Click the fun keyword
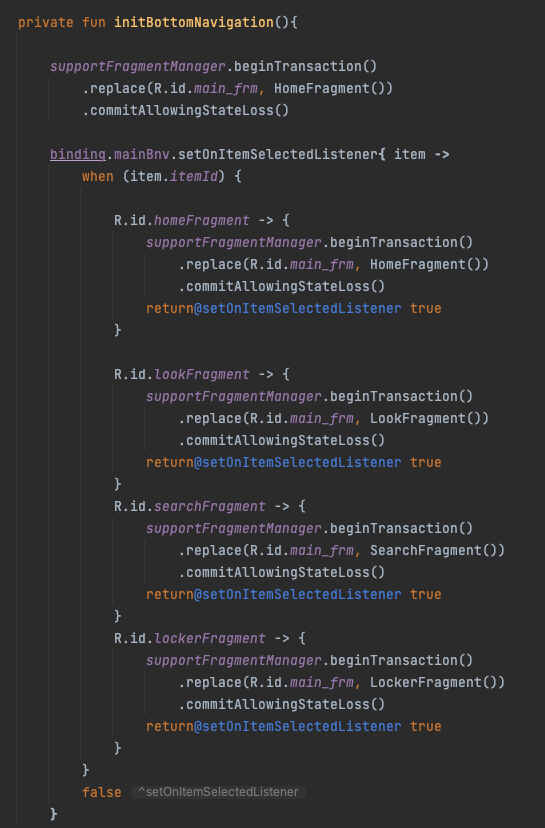Screen dimensions: 545x828 click(x=94, y=23)
